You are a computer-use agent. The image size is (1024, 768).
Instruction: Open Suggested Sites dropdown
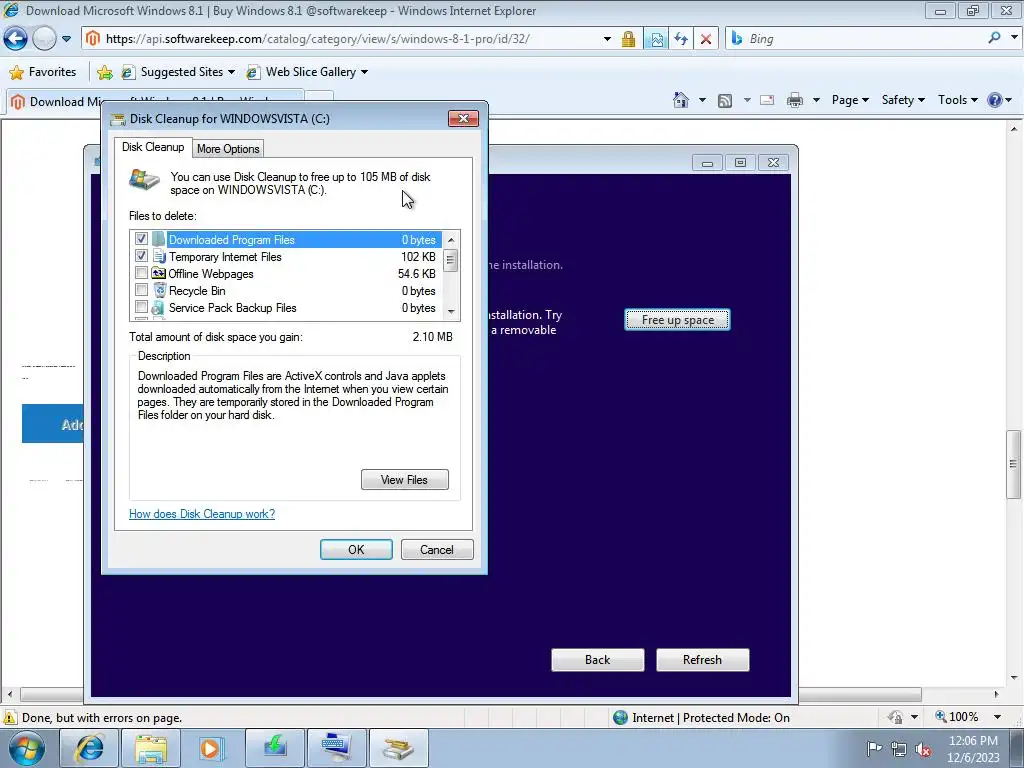(178, 72)
